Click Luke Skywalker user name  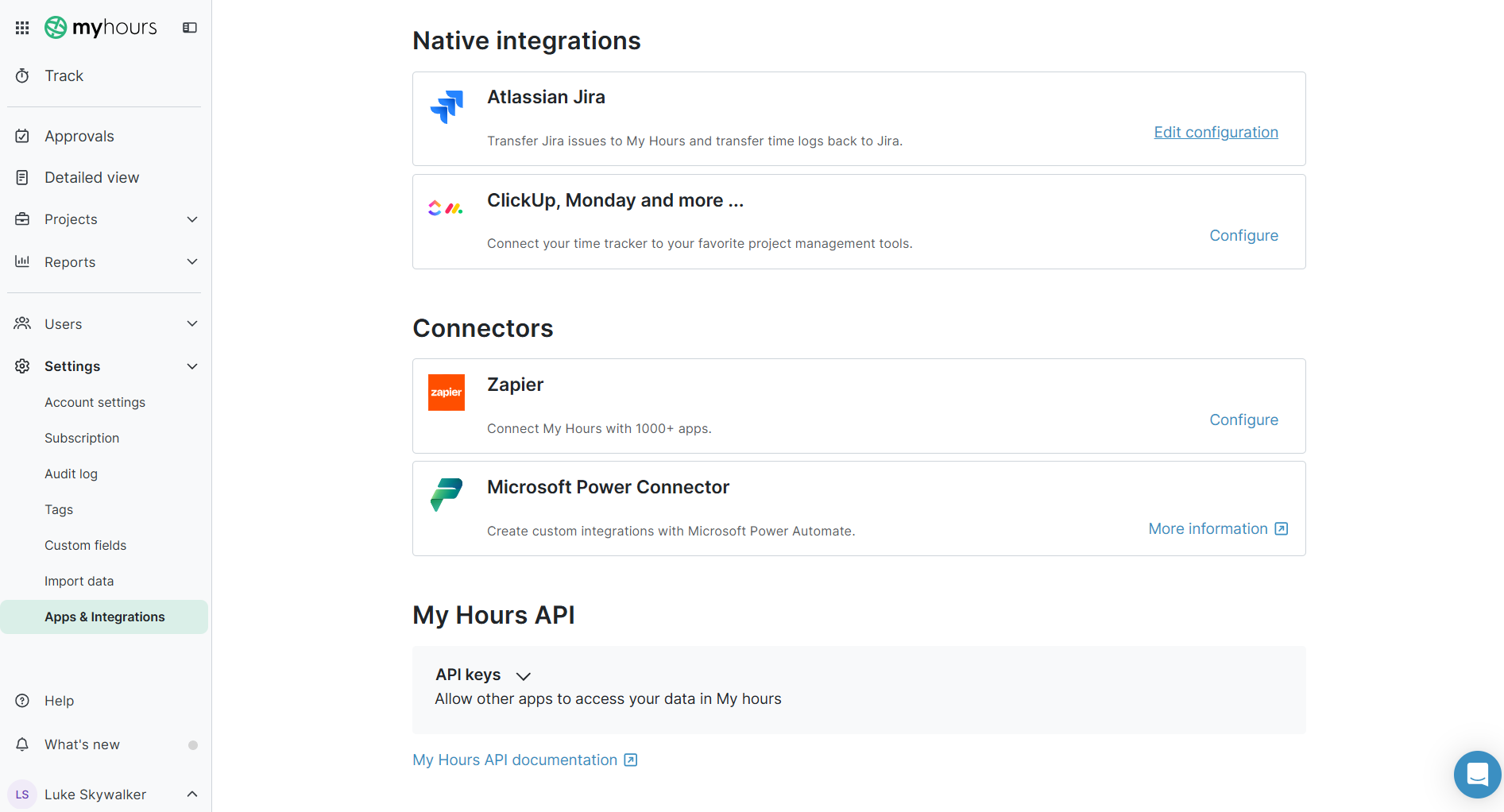pyautogui.click(x=95, y=795)
